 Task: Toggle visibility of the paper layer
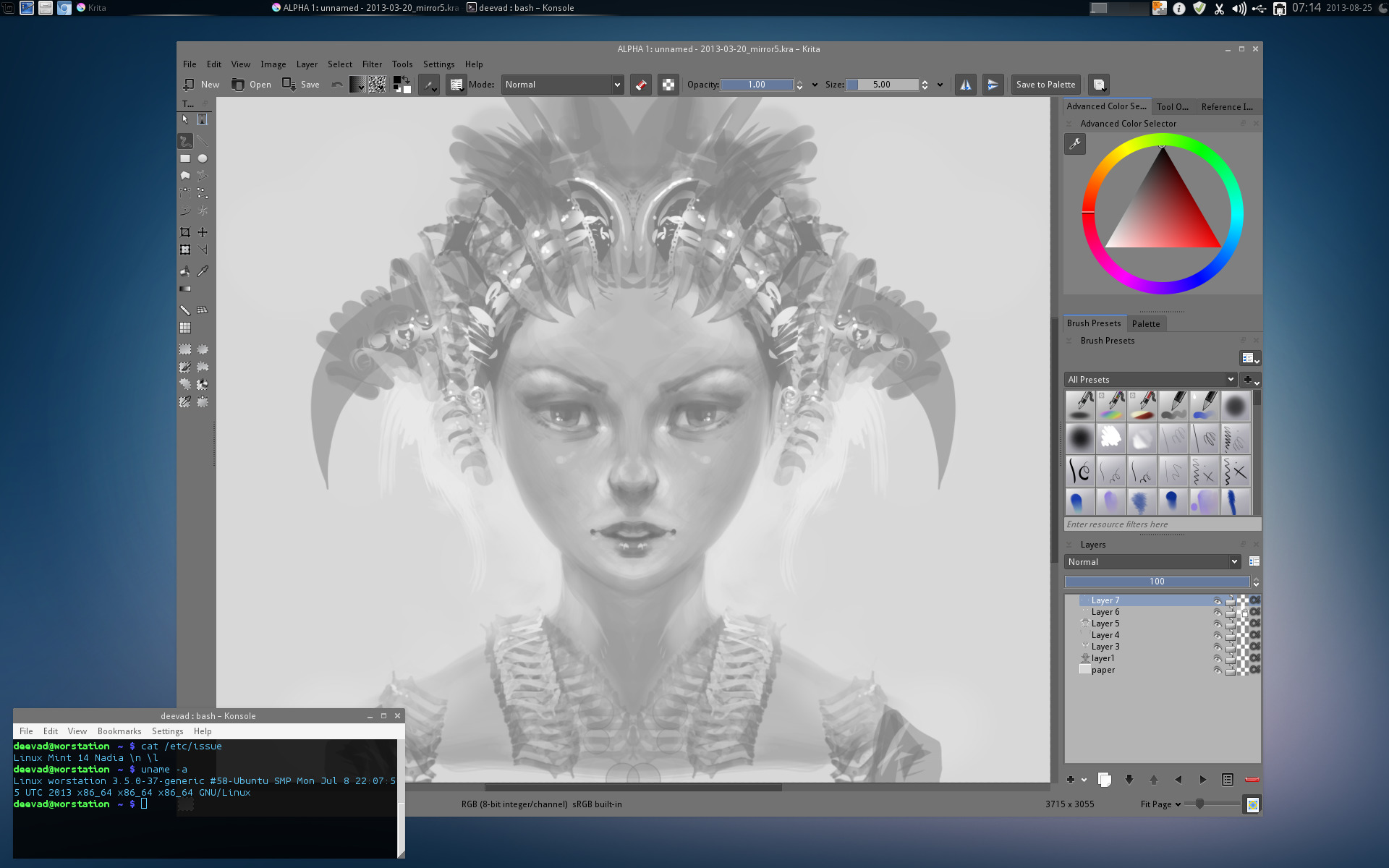(x=1218, y=670)
